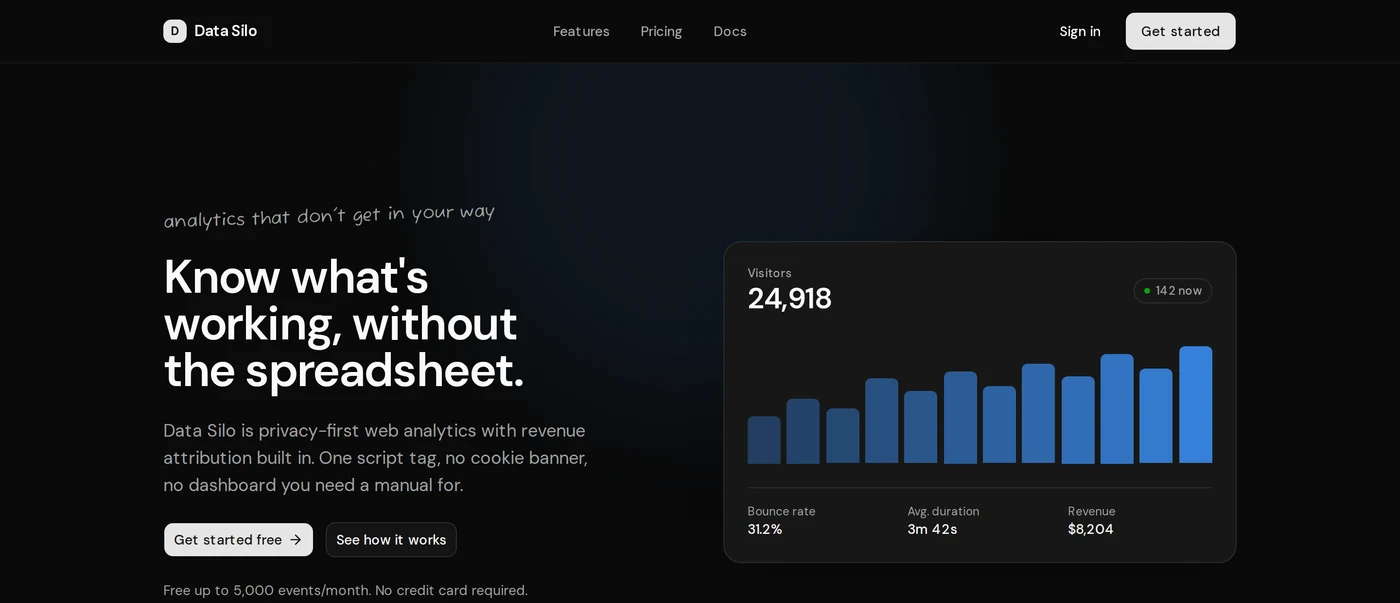Viewport: 1400px width, 603px height.
Task: Click the Data Silo "D" logo icon
Action: coord(175,31)
